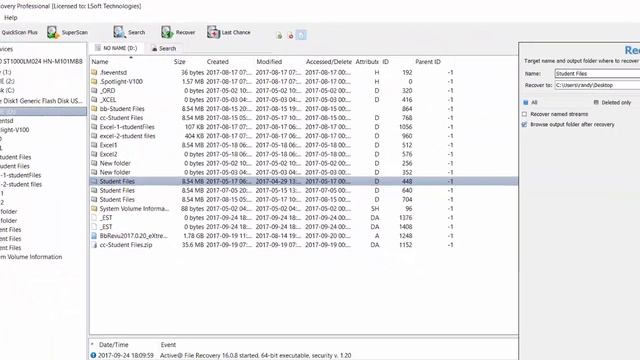
Task: Launch the Last Chance recovery tool
Action: pos(229,32)
